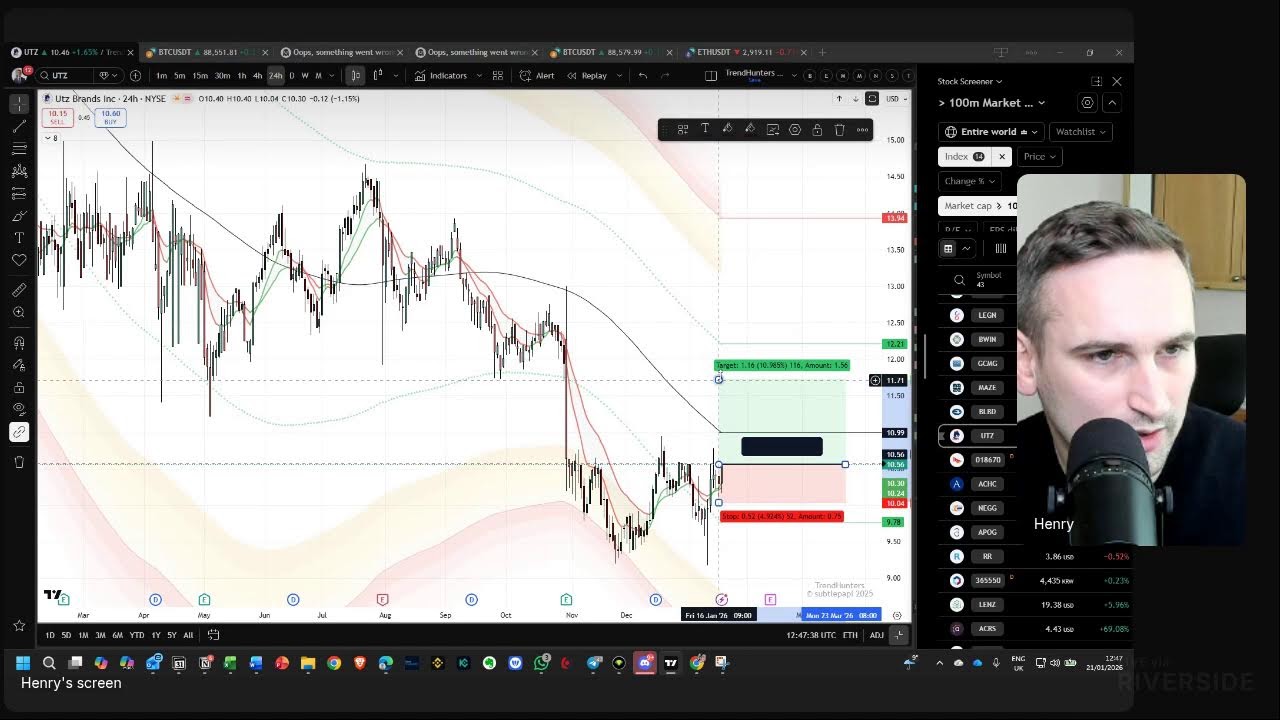Image resolution: width=1280 pixels, height=720 pixels.
Task: Create an Alert from the top toolbar
Action: pyautogui.click(x=537, y=76)
